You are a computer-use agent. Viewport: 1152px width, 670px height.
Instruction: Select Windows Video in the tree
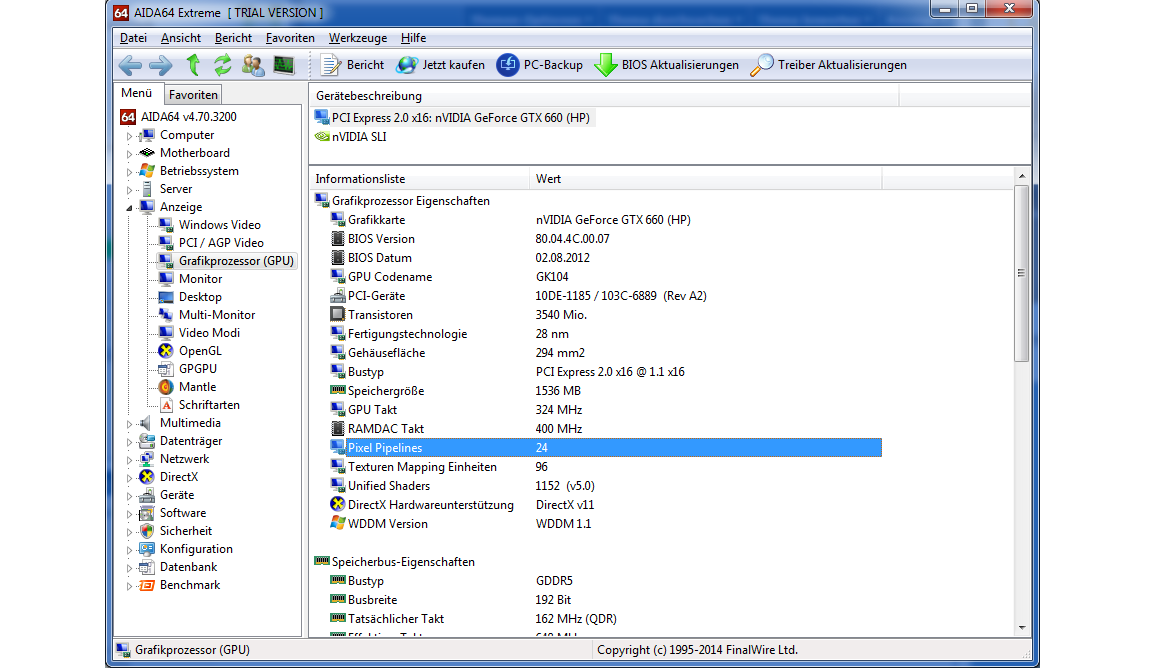[x=220, y=225]
